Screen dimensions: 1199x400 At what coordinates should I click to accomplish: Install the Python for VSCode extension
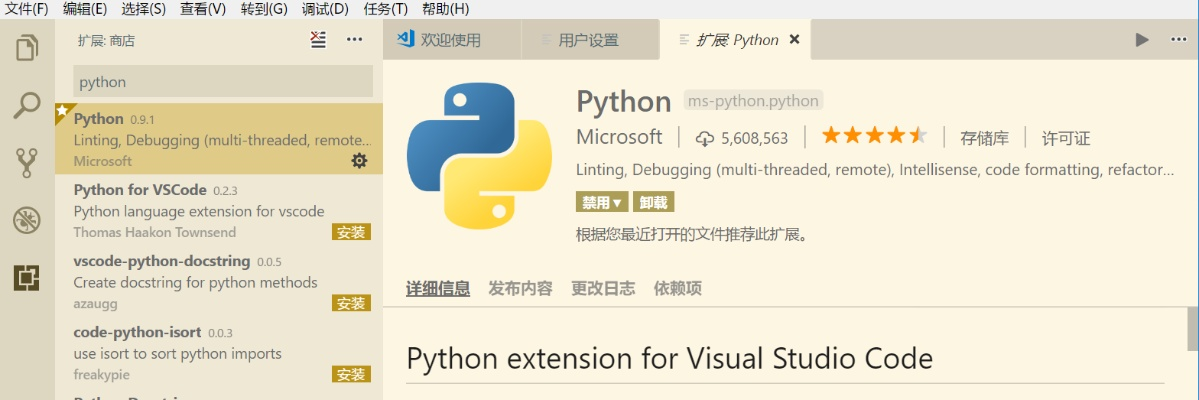point(351,232)
